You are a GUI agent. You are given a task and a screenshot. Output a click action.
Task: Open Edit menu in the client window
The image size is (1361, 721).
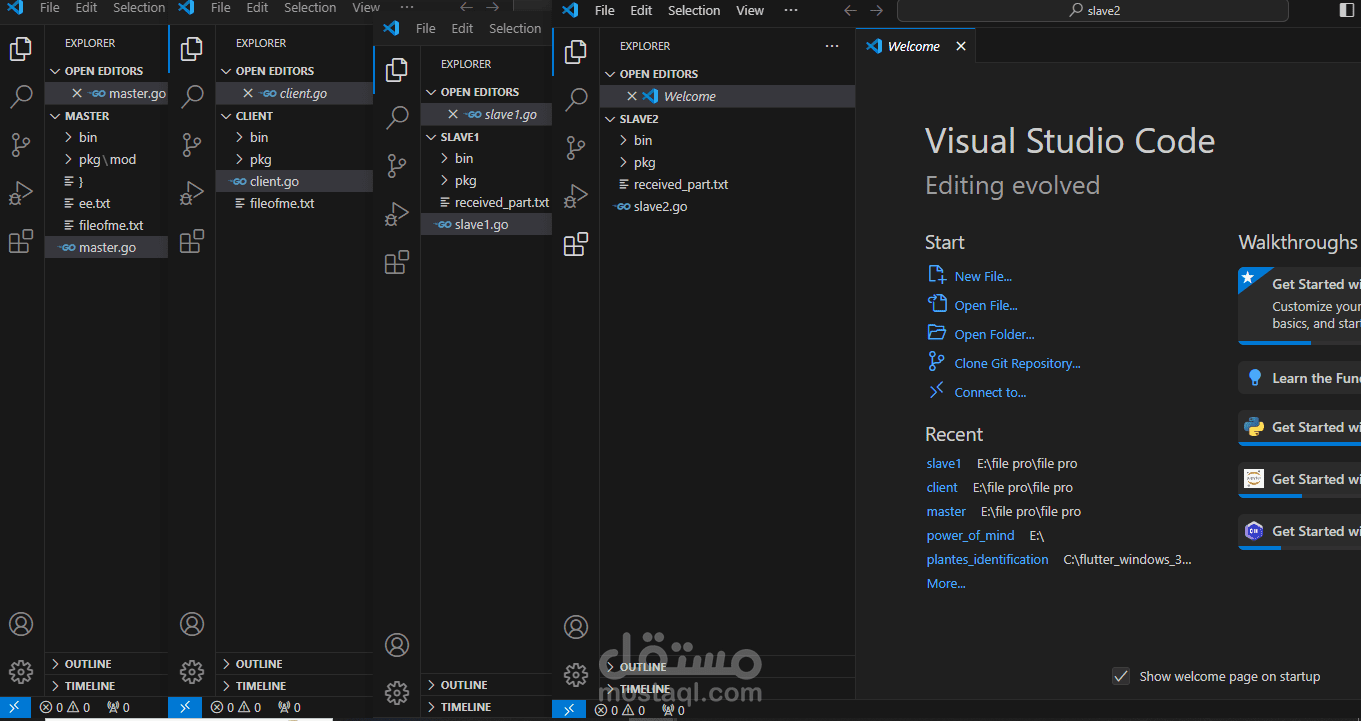[258, 7]
